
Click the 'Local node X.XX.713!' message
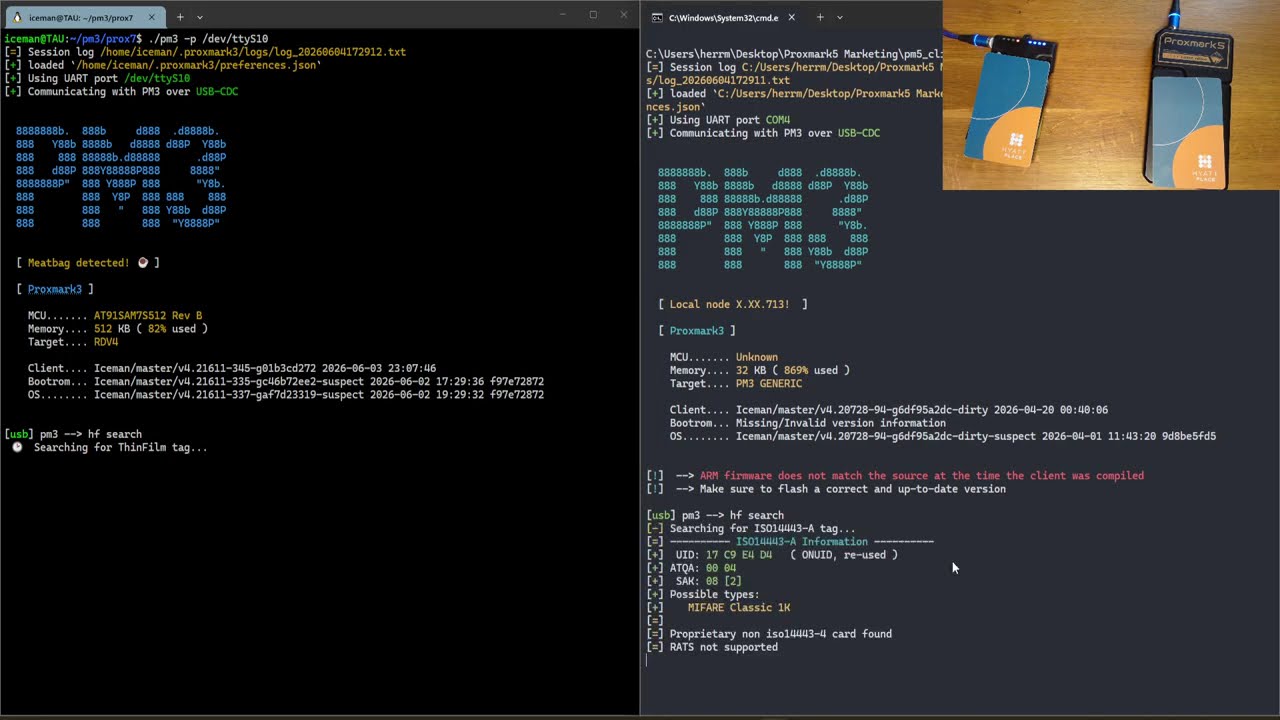(730, 304)
